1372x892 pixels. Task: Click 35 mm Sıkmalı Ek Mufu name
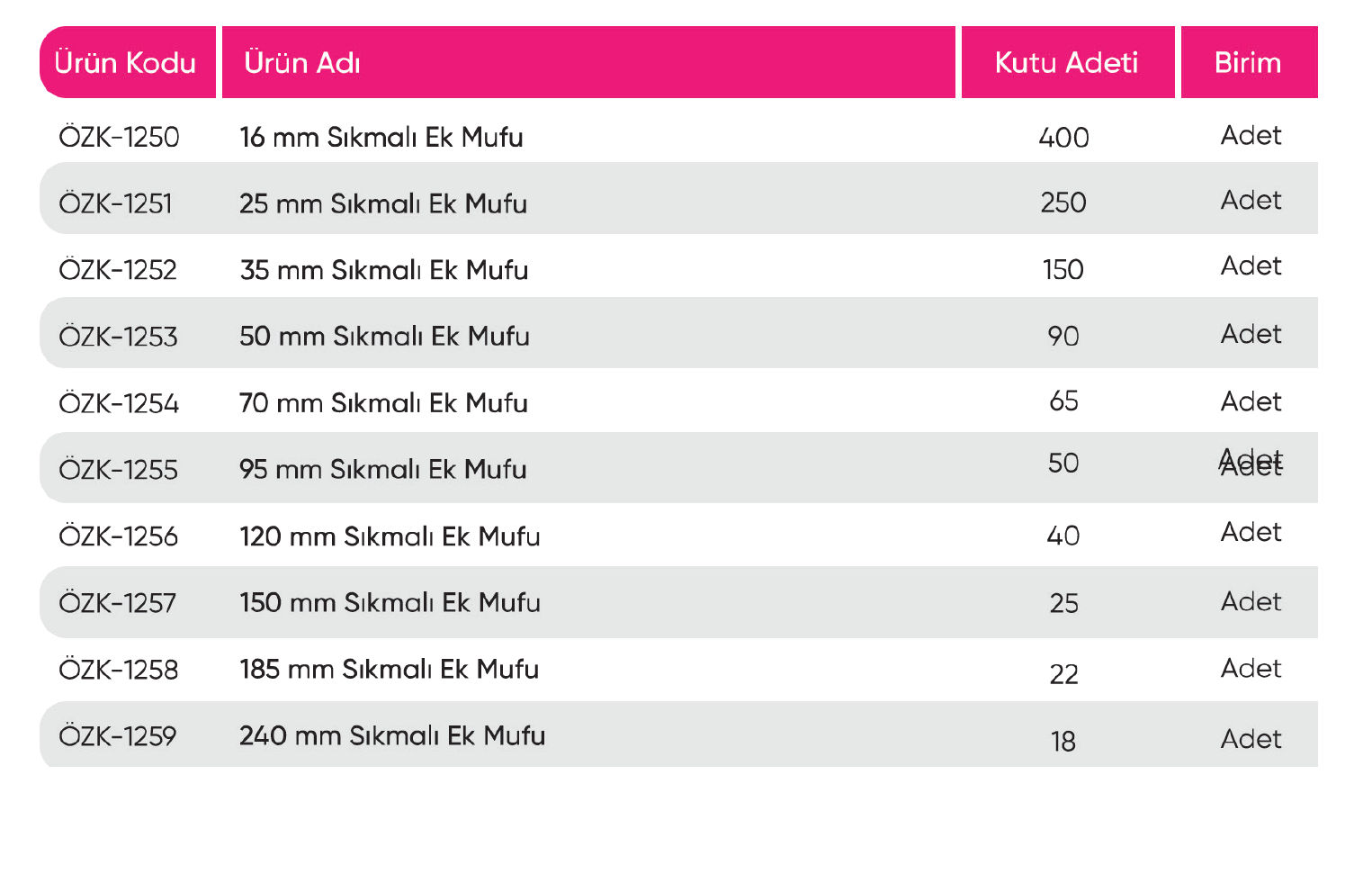(384, 270)
